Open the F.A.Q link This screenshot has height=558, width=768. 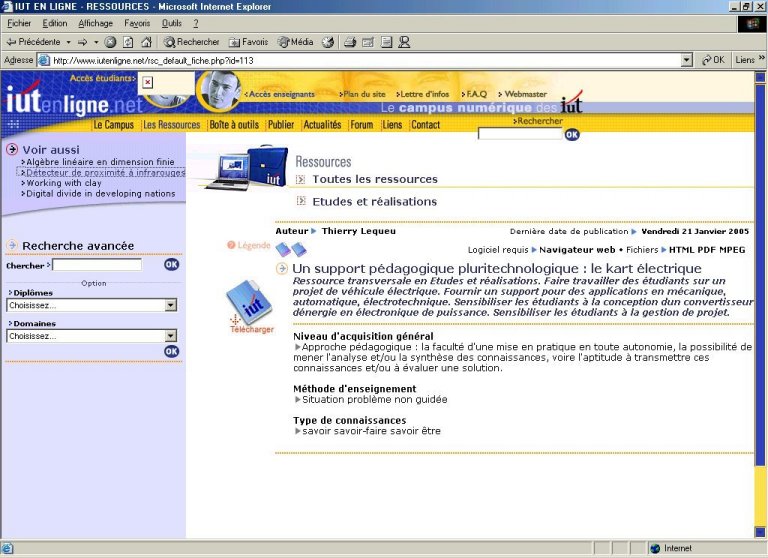tap(474, 94)
